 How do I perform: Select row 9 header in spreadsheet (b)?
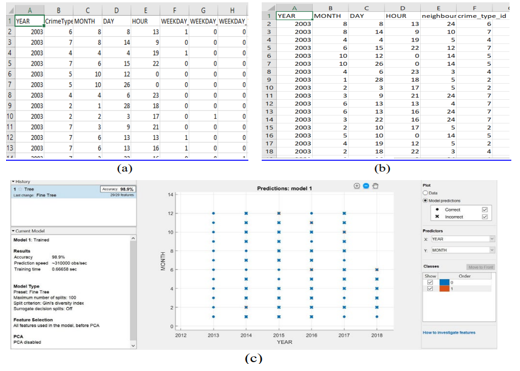click(x=269, y=80)
